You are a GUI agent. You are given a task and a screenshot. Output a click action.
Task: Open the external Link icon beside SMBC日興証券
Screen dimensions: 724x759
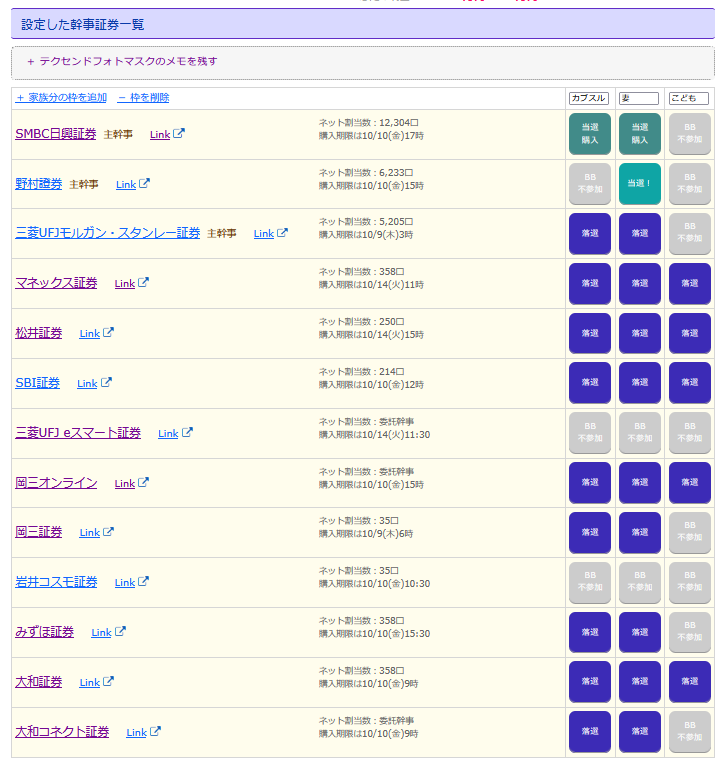(179, 134)
